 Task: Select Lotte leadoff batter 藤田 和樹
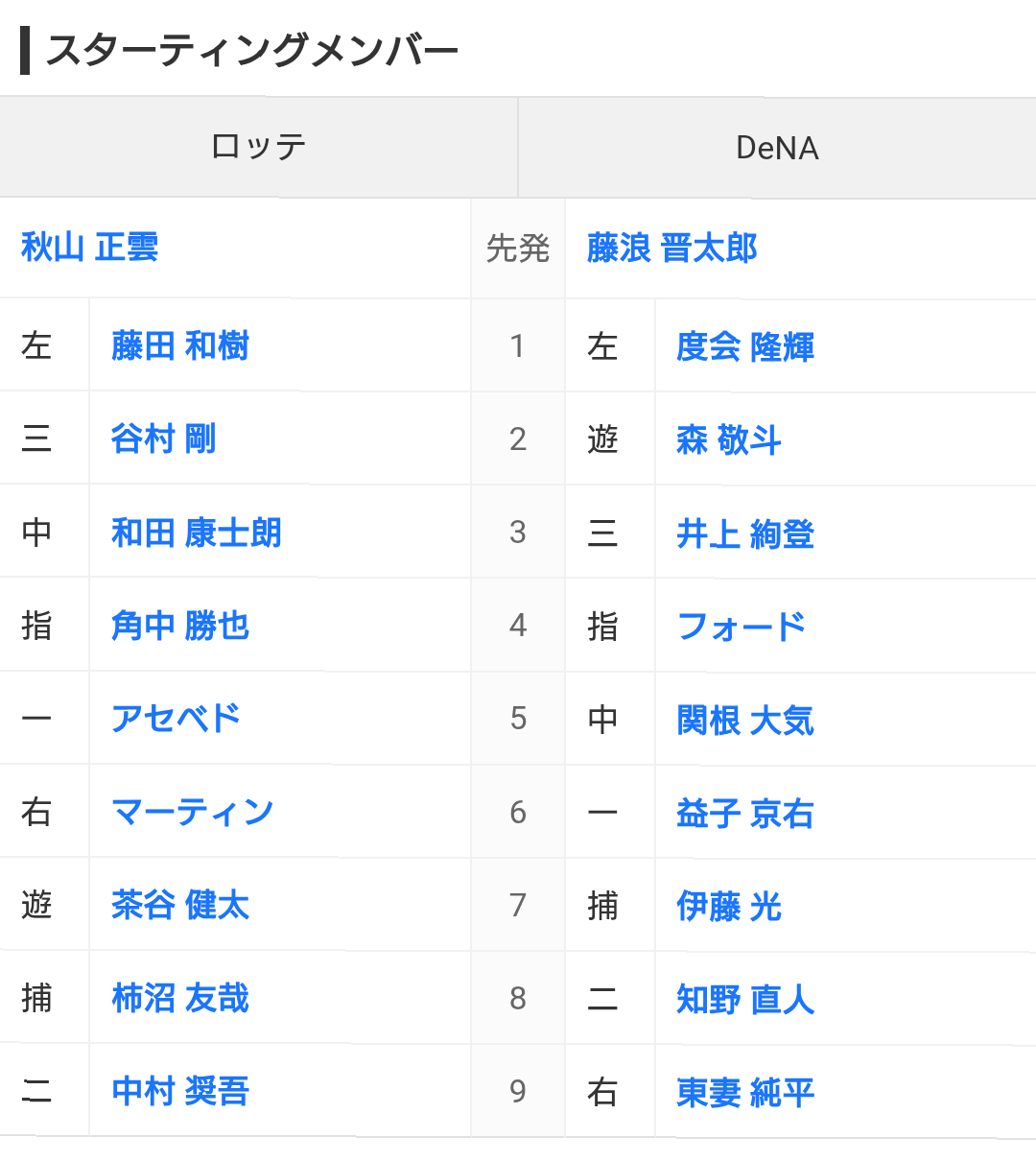point(180,345)
